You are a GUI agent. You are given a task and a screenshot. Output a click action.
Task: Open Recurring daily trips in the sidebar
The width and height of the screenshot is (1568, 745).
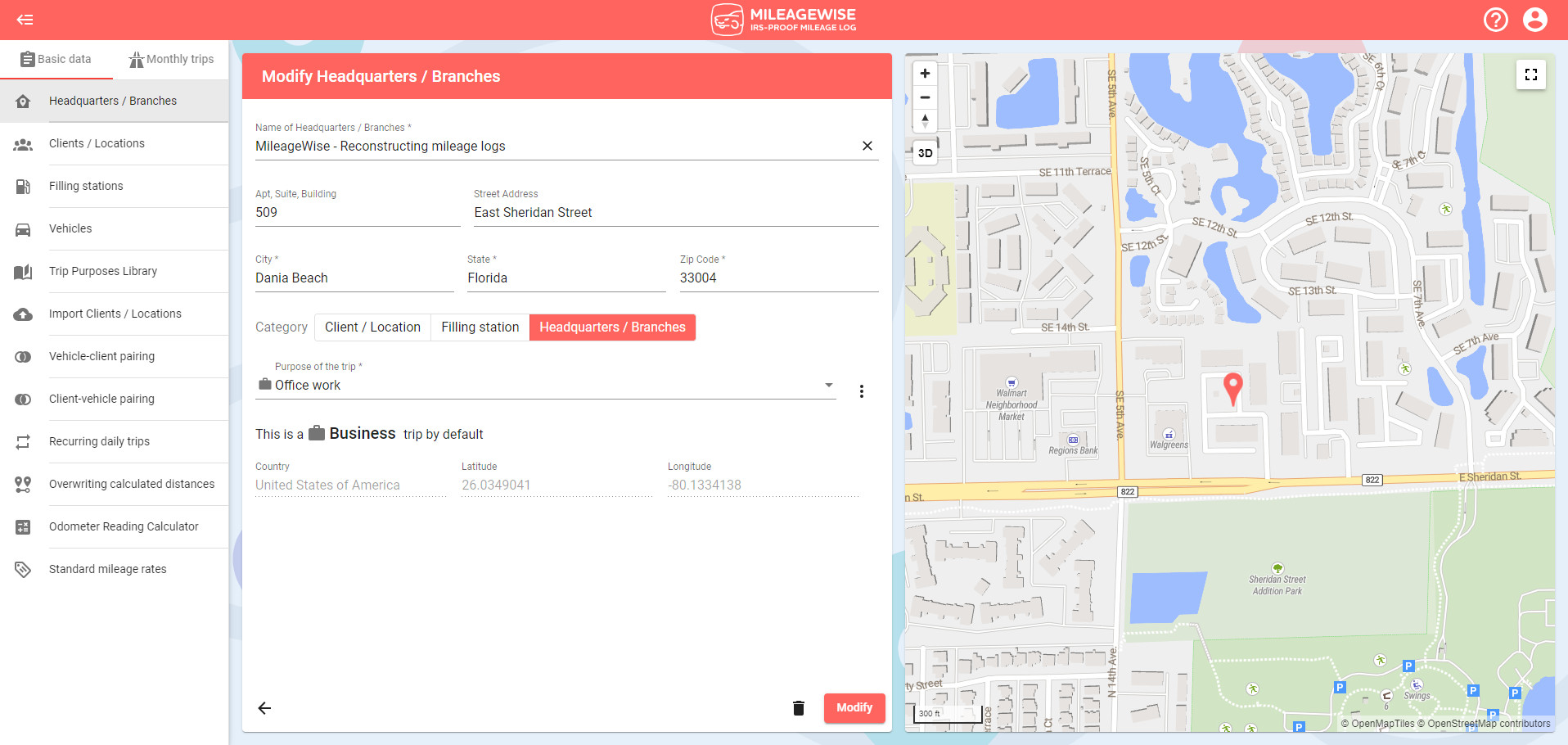[x=114, y=442]
